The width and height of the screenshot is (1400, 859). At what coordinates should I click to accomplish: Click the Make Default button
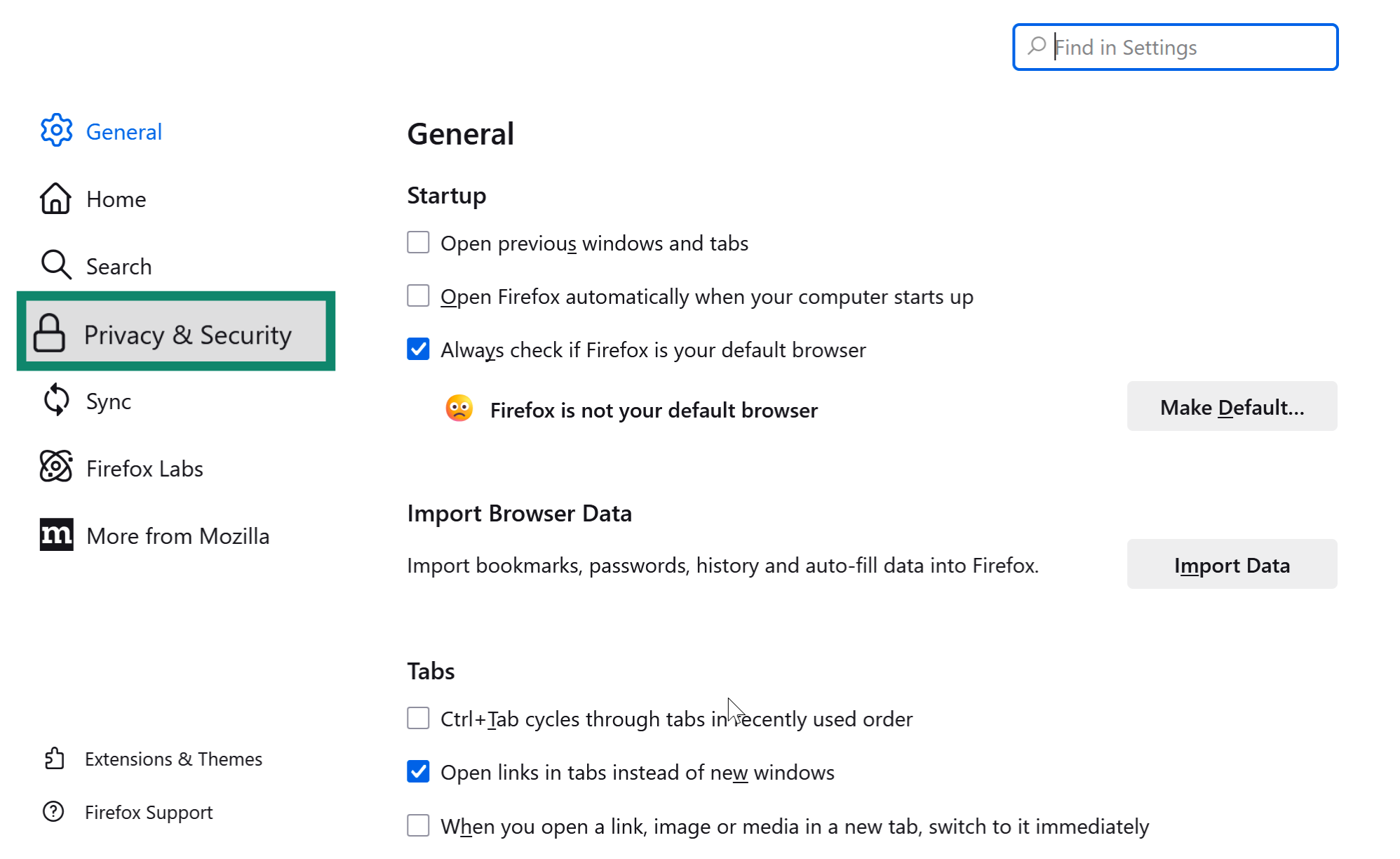1232,406
